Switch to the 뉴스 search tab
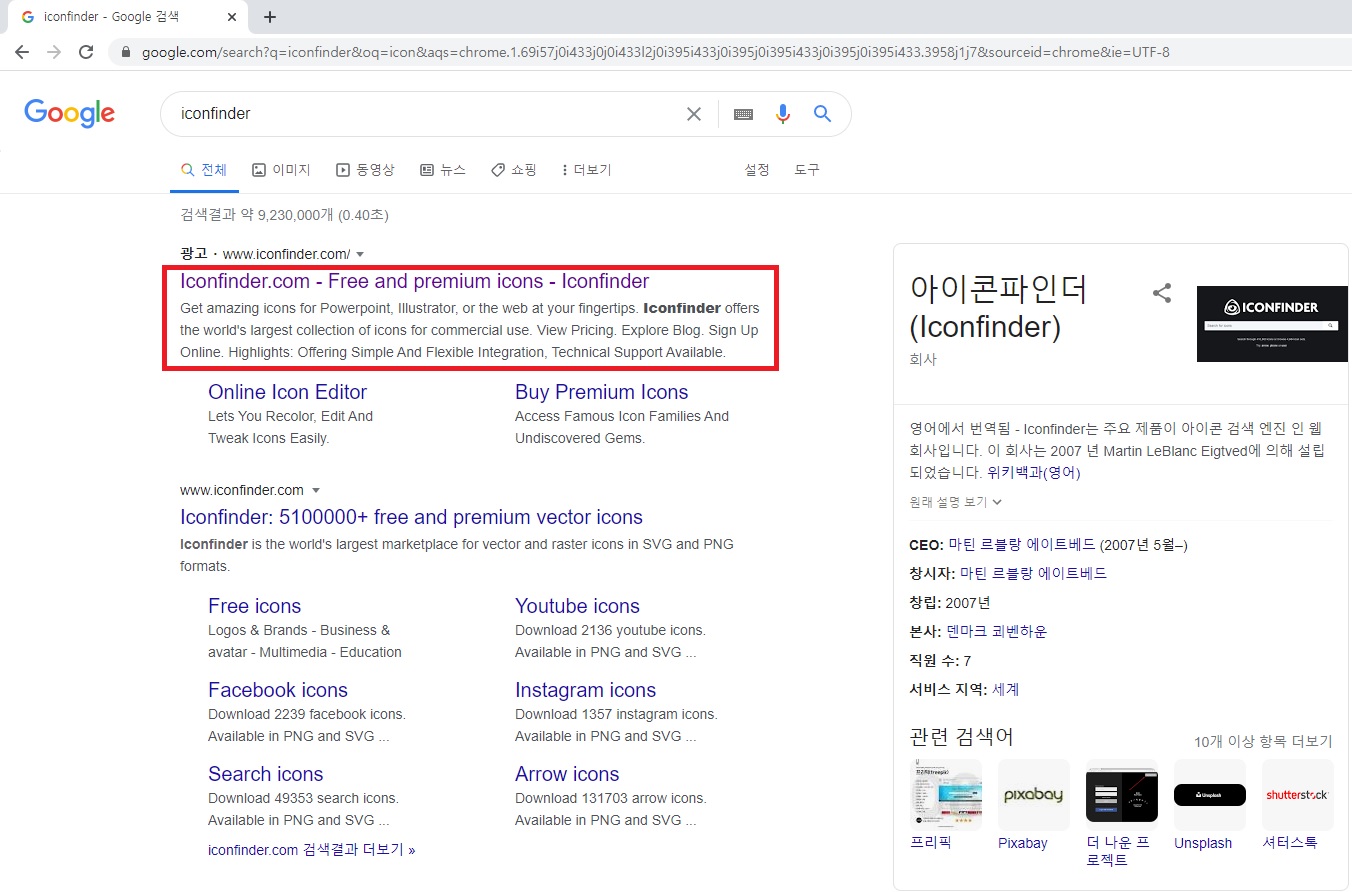The width and height of the screenshot is (1352, 892). [x=443, y=170]
